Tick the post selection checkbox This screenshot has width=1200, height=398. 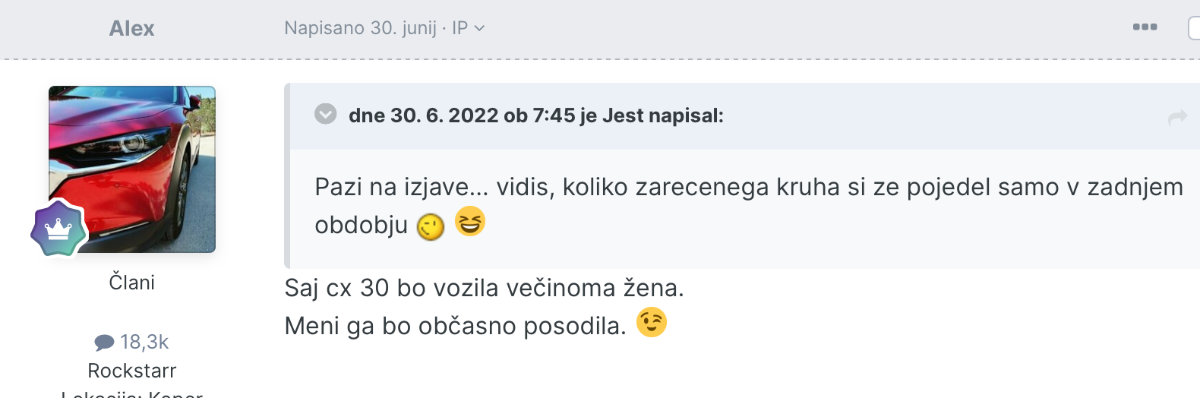(1193, 28)
